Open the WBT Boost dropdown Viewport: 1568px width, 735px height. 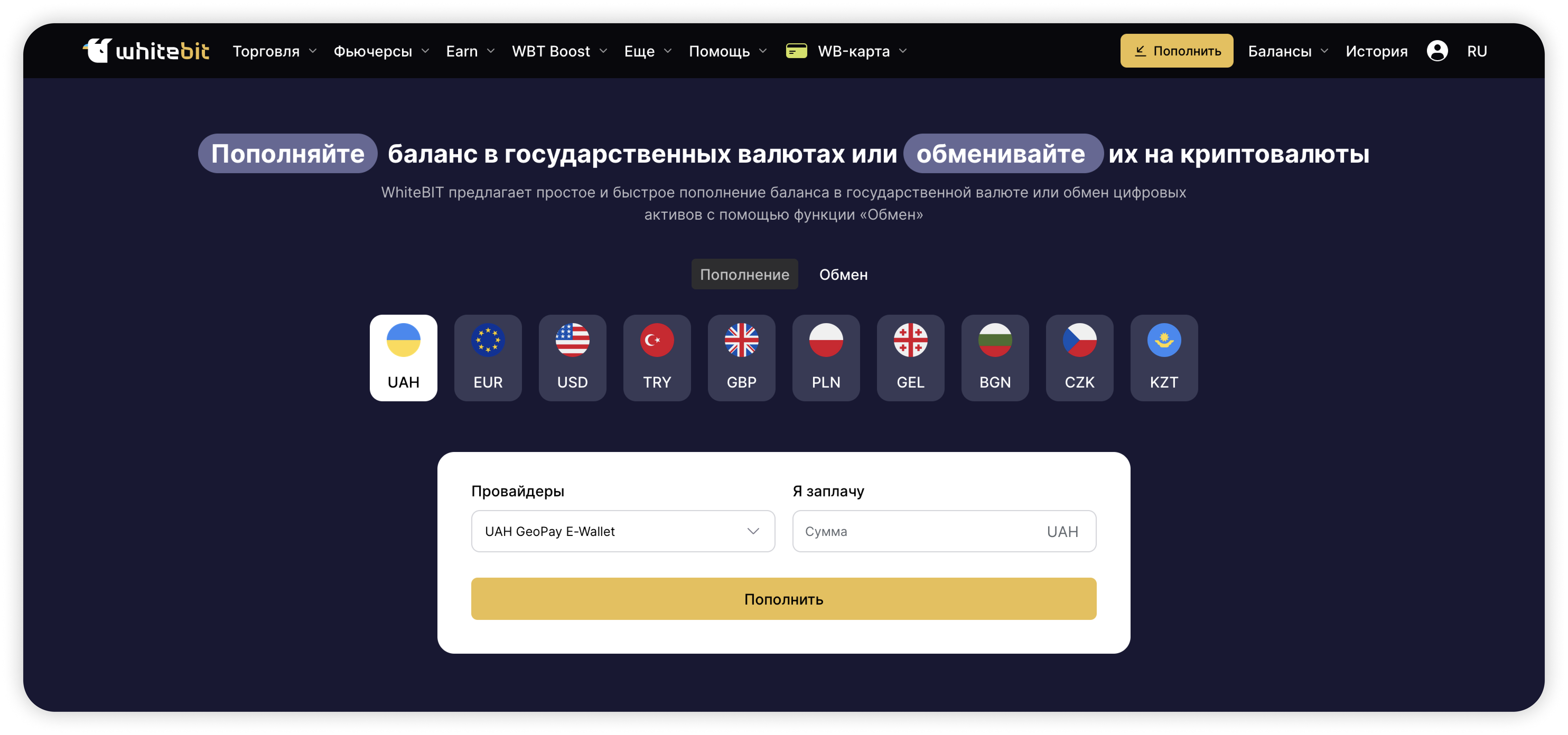tap(559, 51)
